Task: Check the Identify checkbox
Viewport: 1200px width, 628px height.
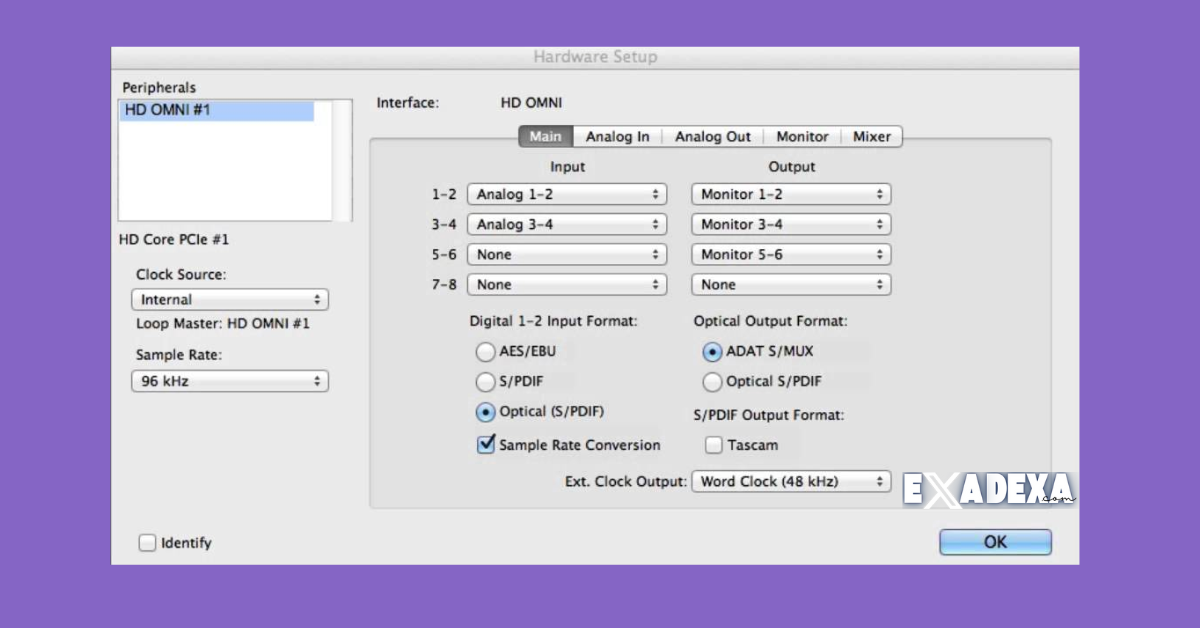Action: 147,542
